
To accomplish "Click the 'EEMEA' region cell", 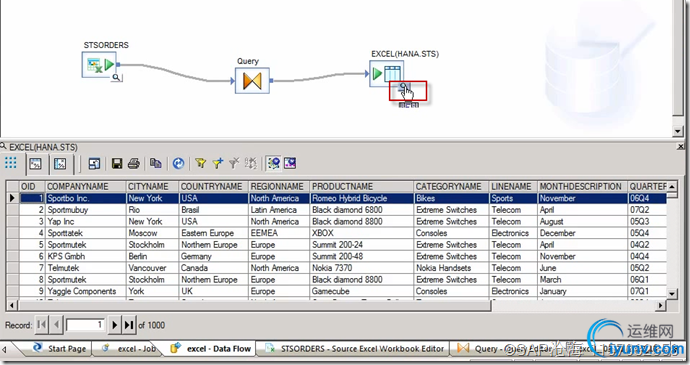I will click(279, 233).
